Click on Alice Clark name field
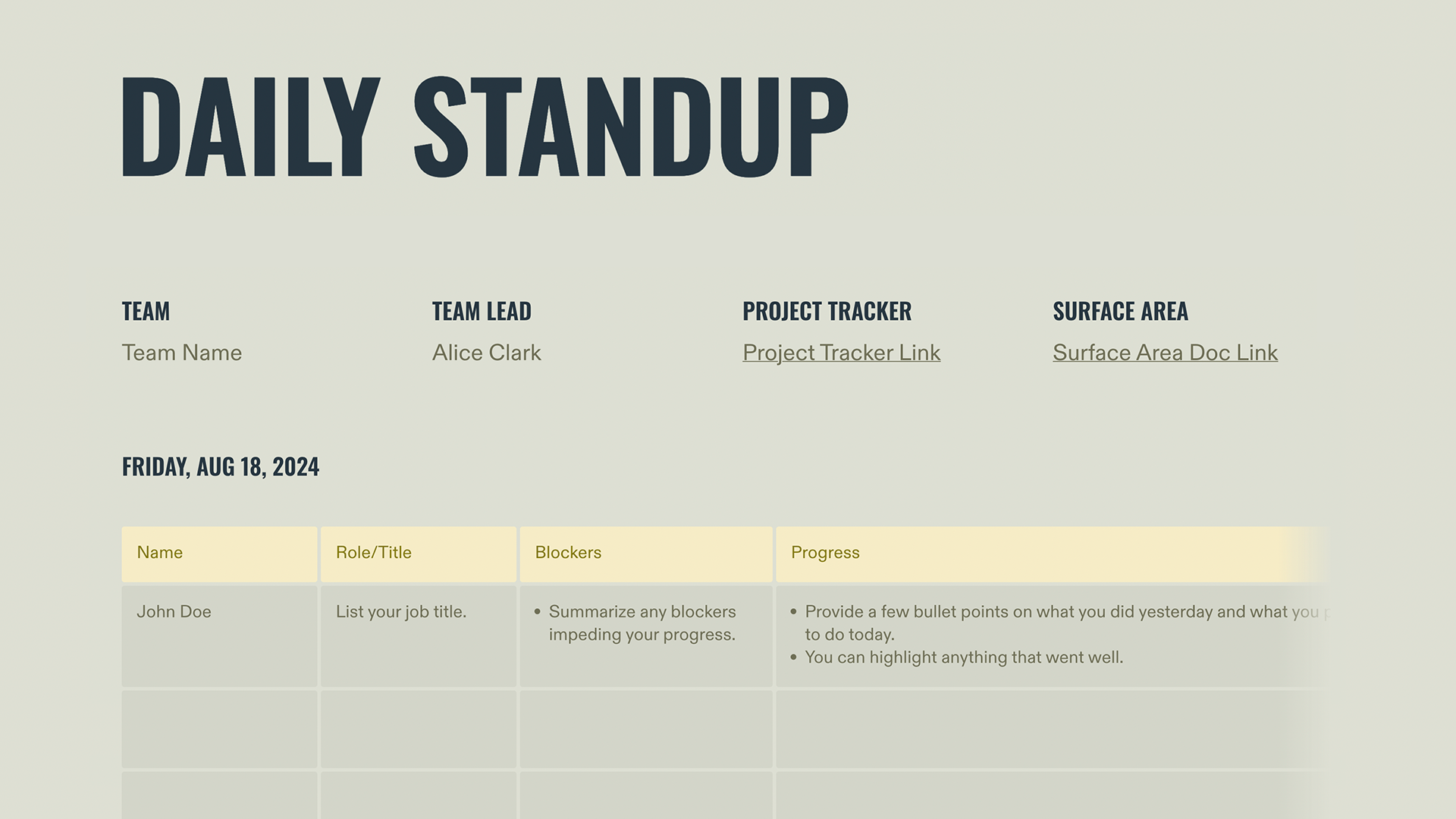1456x819 pixels. point(485,351)
